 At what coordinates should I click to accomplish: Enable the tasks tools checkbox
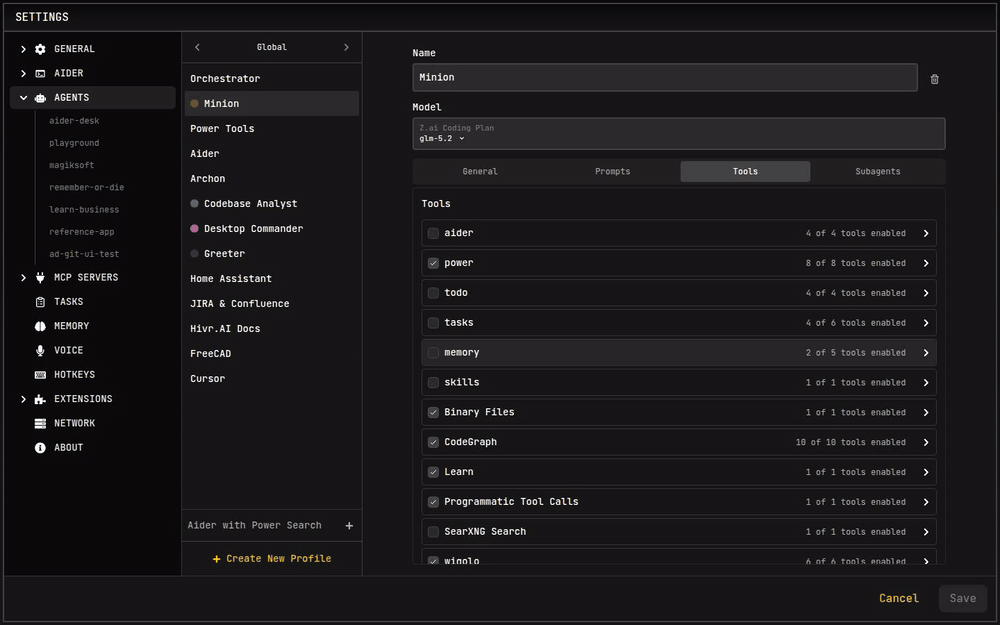[433, 323]
